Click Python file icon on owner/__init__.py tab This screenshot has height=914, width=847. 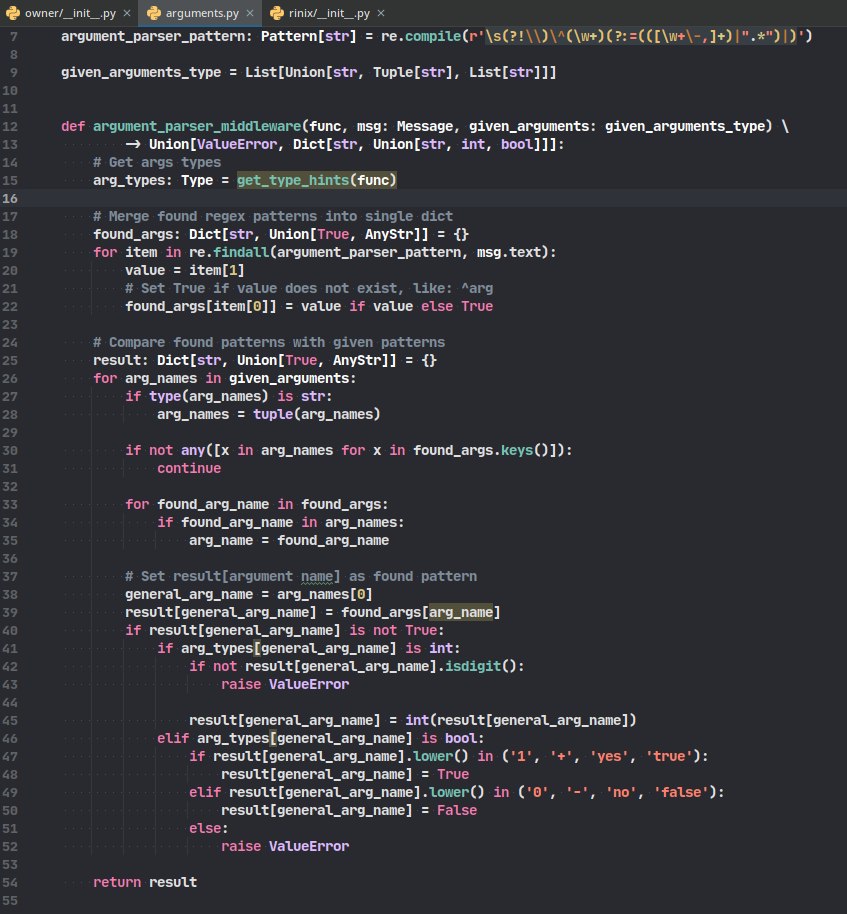(x=13, y=13)
